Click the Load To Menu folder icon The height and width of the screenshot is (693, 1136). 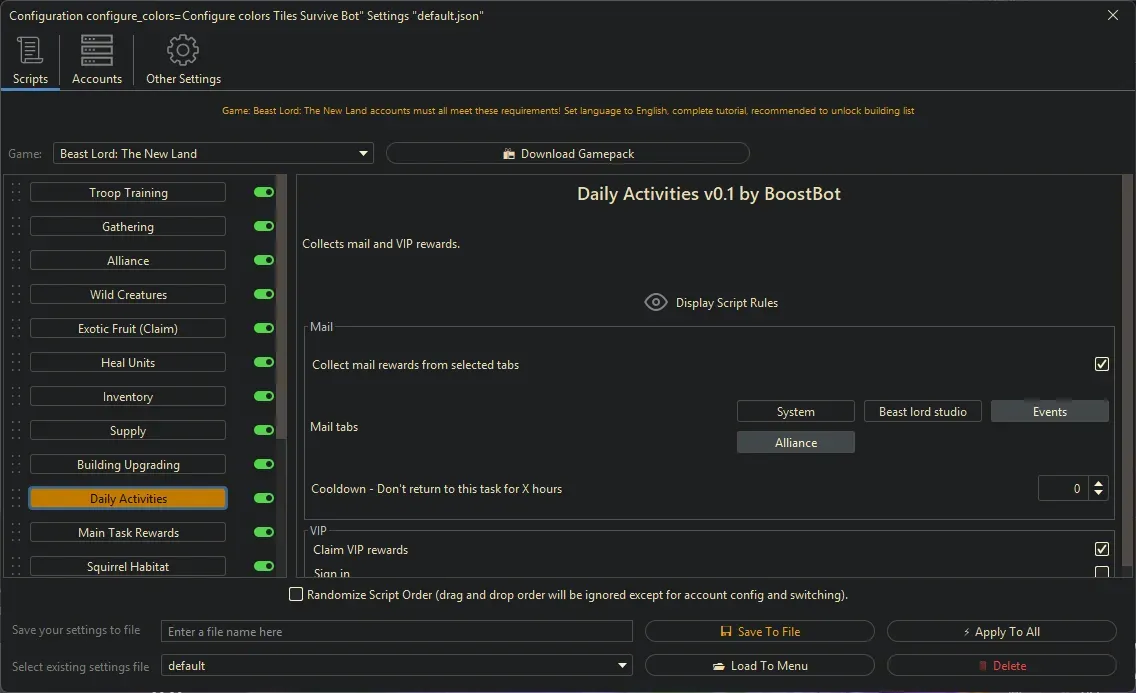(x=718, y=665)
